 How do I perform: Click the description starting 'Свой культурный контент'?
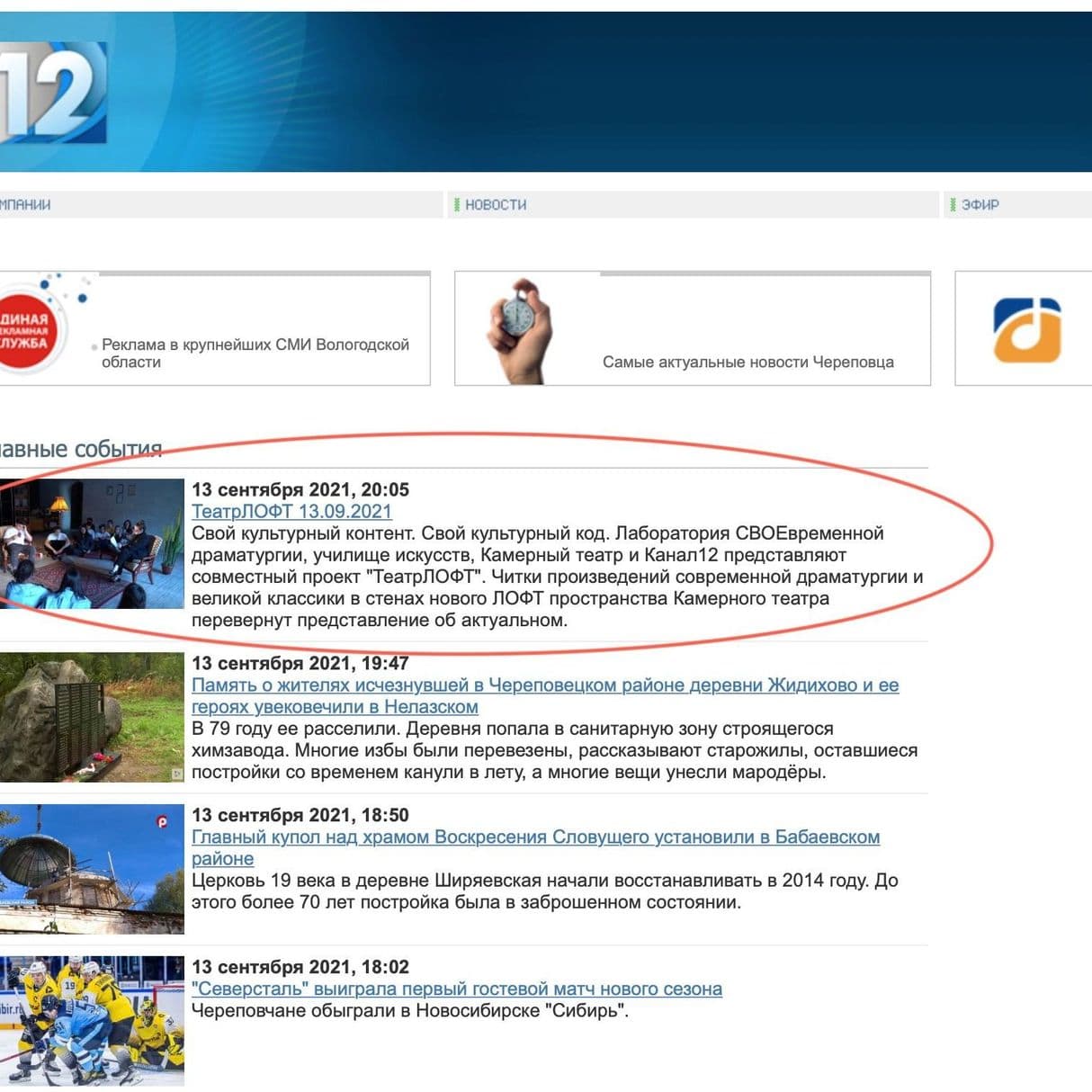point(557,577)
